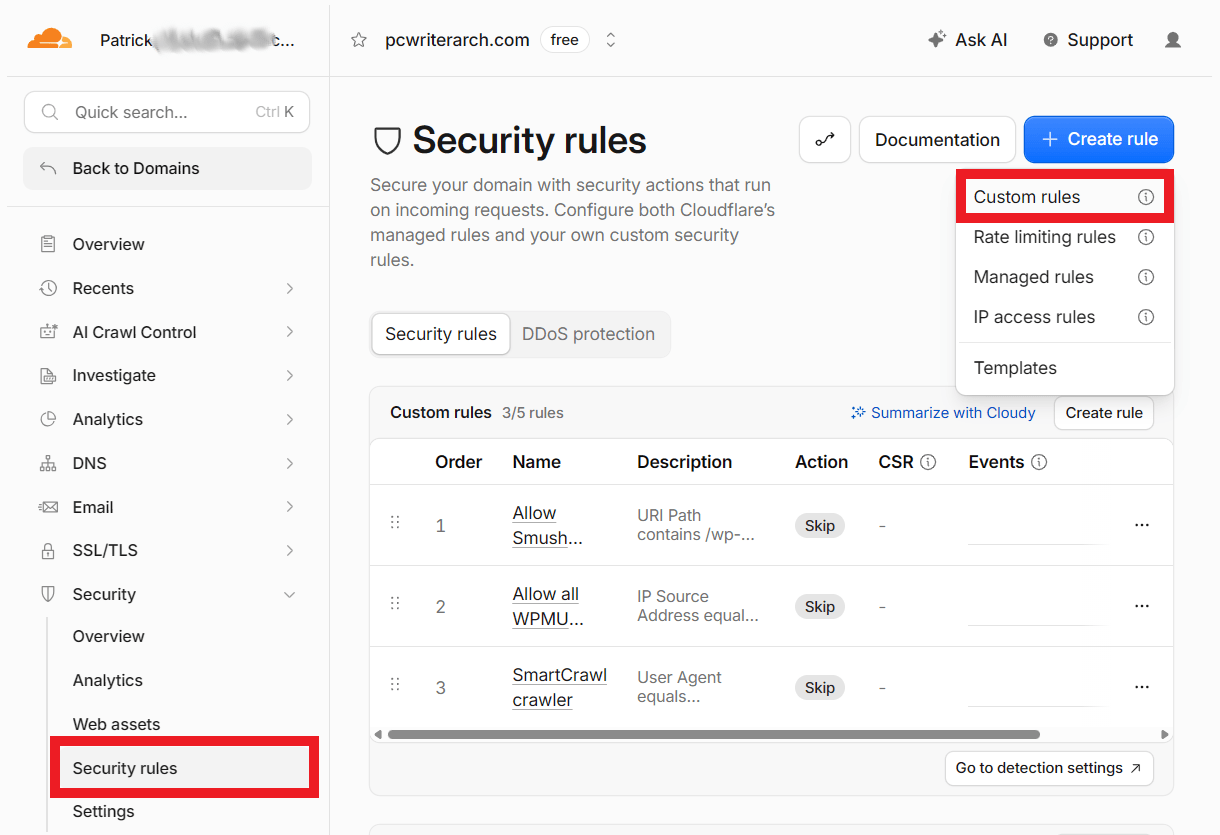
Task: Switch to the Security rules tab
Action: [441, 334]
